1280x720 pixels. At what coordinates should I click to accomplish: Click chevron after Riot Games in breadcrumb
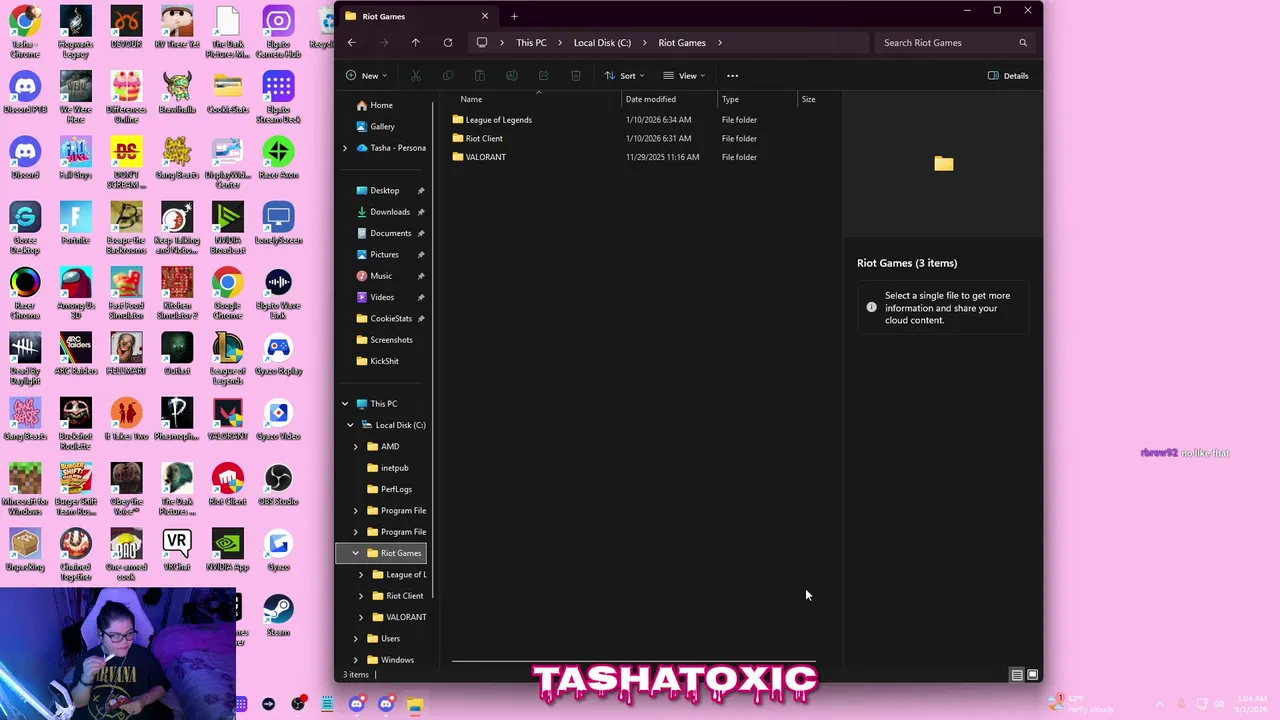[x=720, y=43]
